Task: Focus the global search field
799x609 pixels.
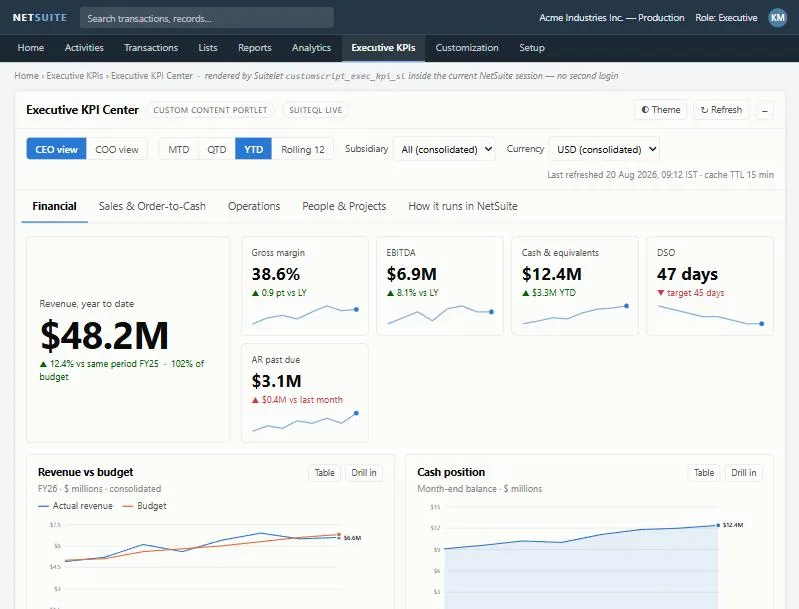Action: click(x=207, y=18)
